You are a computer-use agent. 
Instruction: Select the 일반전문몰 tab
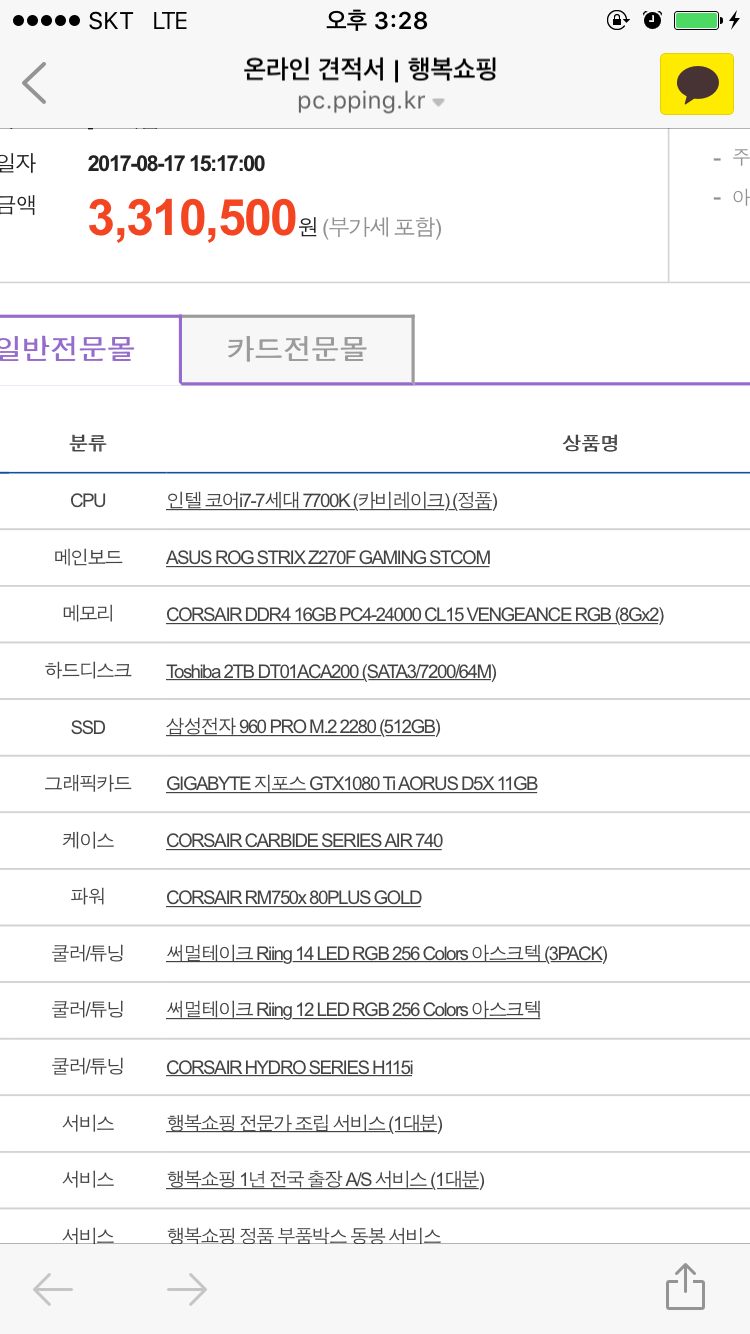pos(70,349)
